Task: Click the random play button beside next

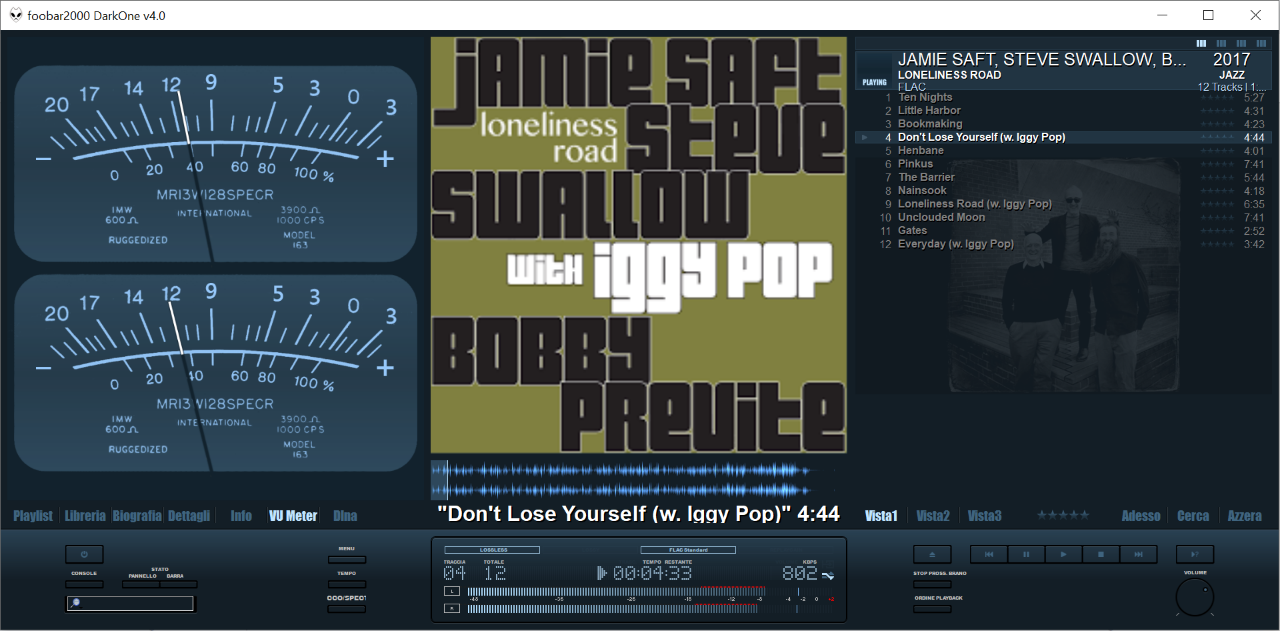Action: [x=1195, y=554]
